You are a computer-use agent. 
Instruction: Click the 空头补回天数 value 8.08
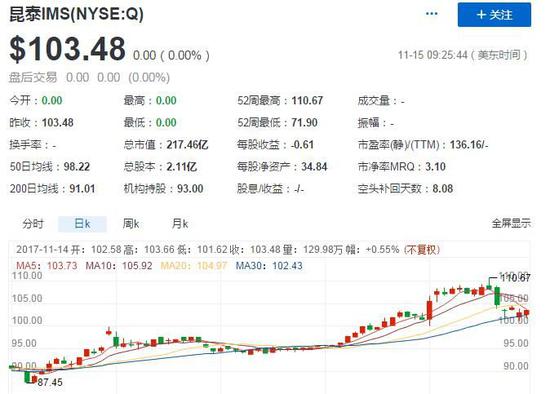443,189
